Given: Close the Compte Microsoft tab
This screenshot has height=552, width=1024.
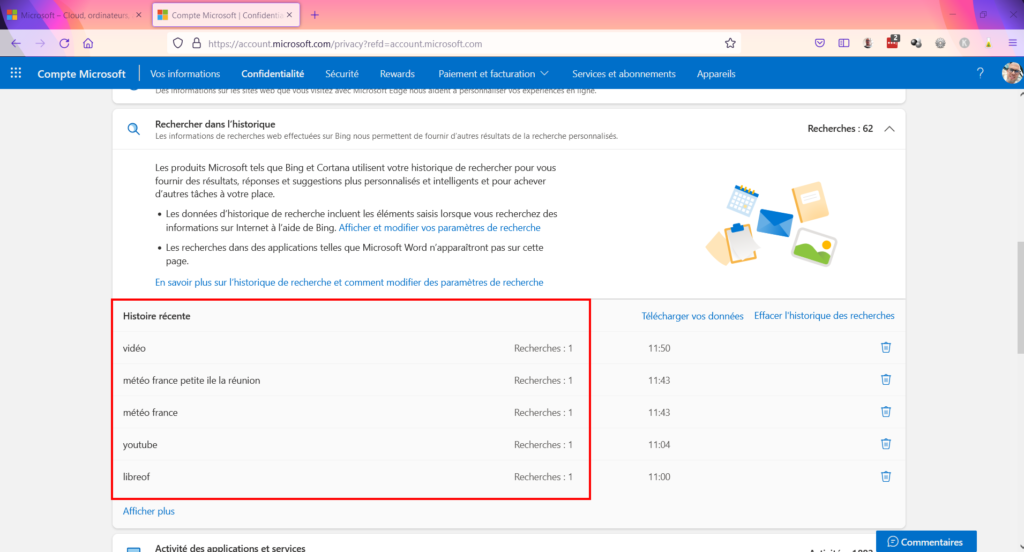Looking at the screenshot, I should click(289, 14).
